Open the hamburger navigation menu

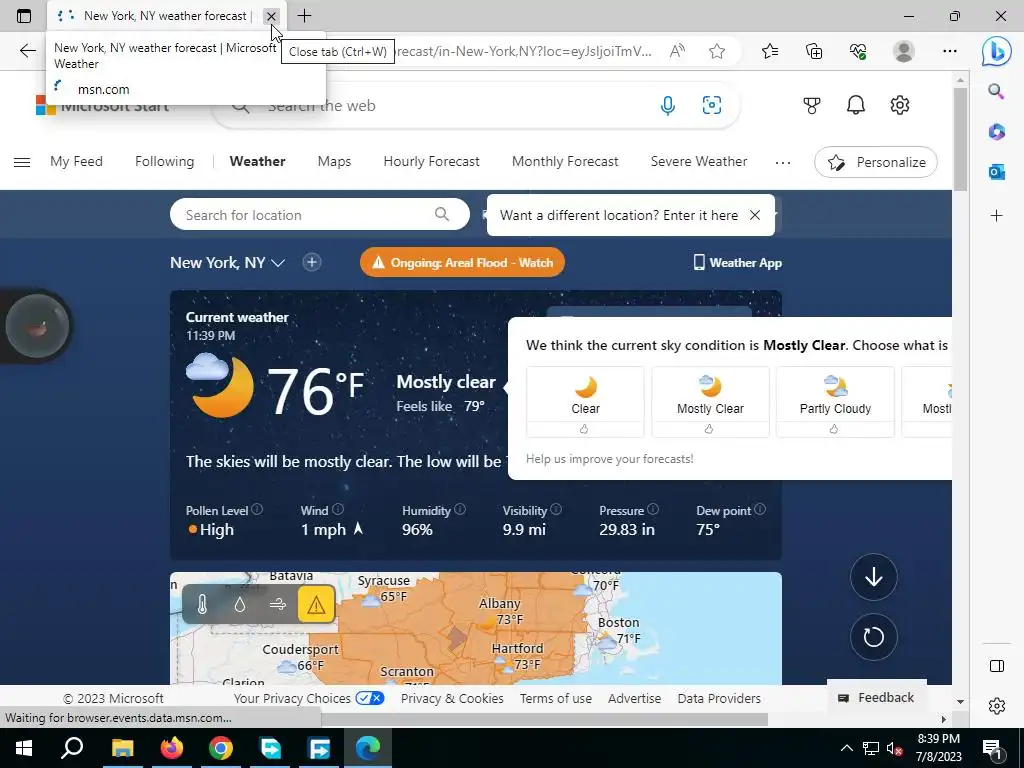coord(22,162)
